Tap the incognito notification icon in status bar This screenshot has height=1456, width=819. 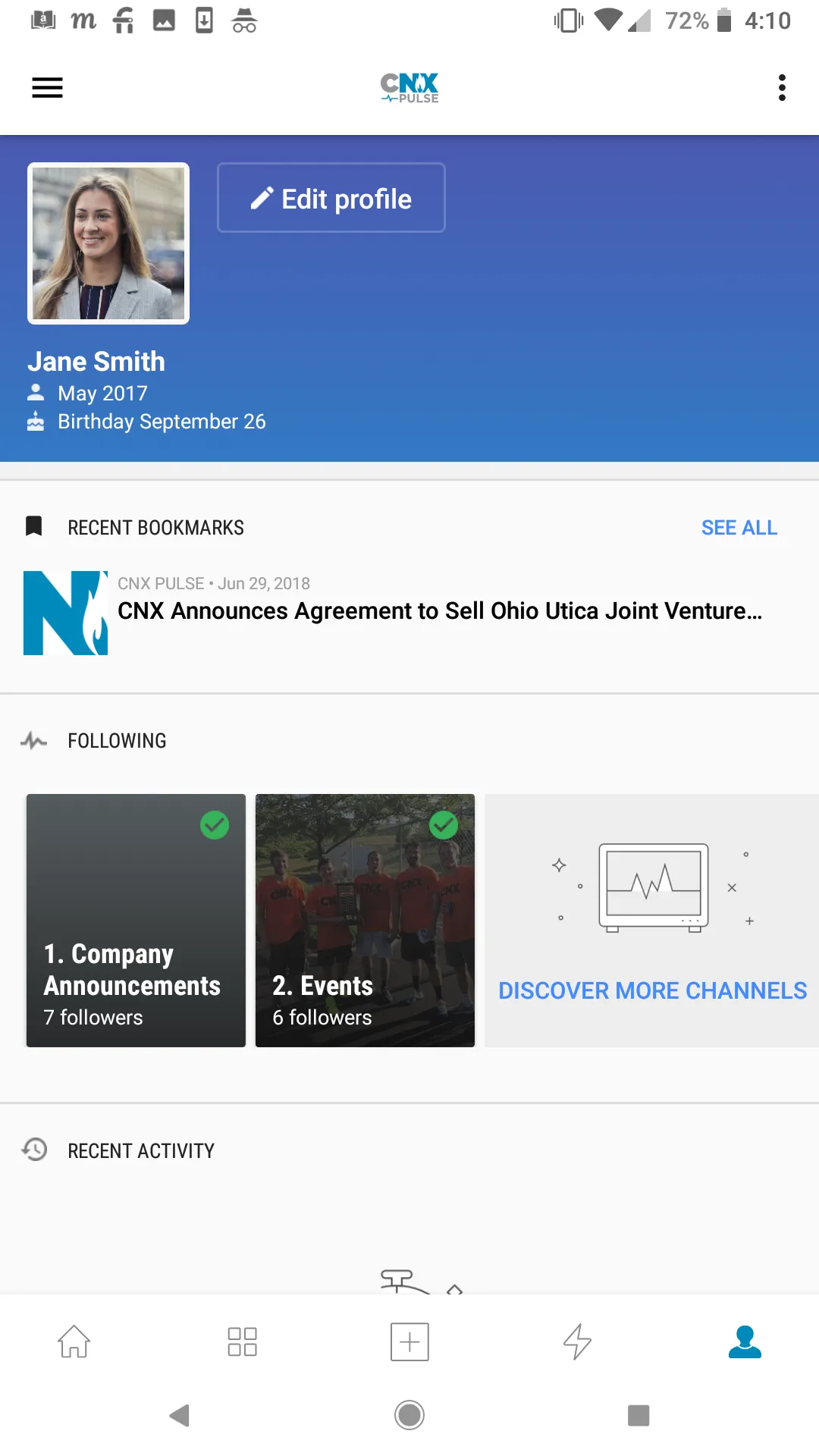point(244,20)
